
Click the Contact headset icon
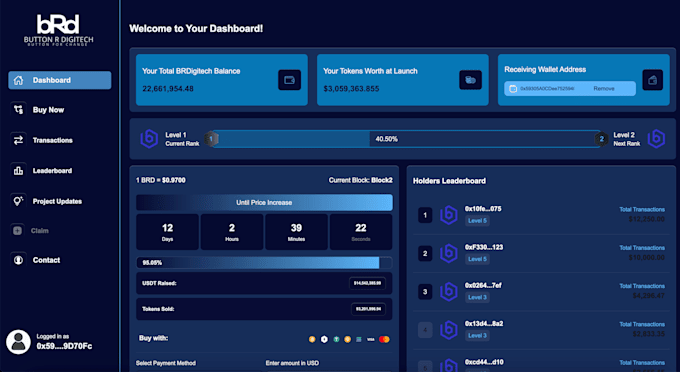(18, 260)
